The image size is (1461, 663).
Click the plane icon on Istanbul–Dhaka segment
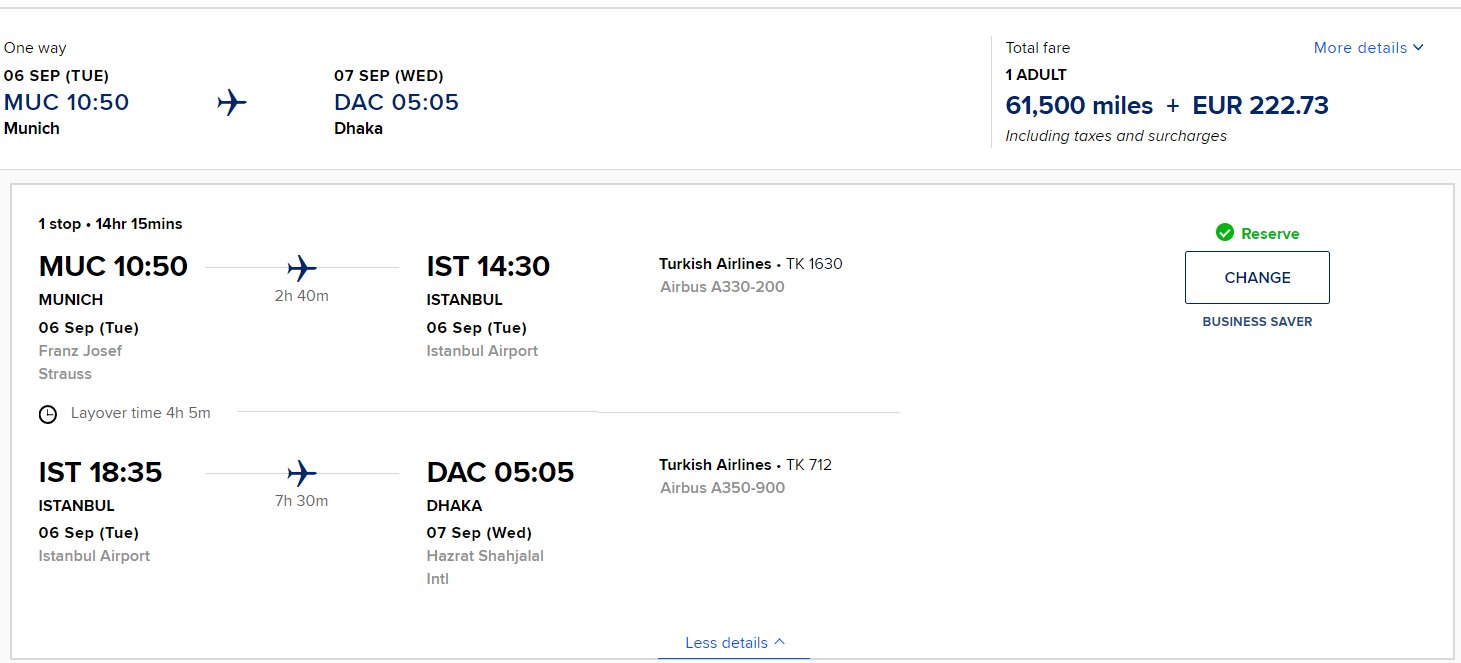point(301,472)
